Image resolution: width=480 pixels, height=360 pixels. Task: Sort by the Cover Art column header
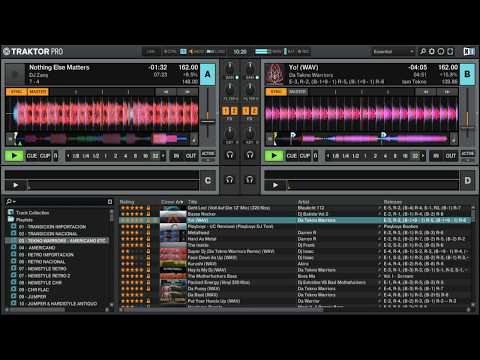point(172,202)
